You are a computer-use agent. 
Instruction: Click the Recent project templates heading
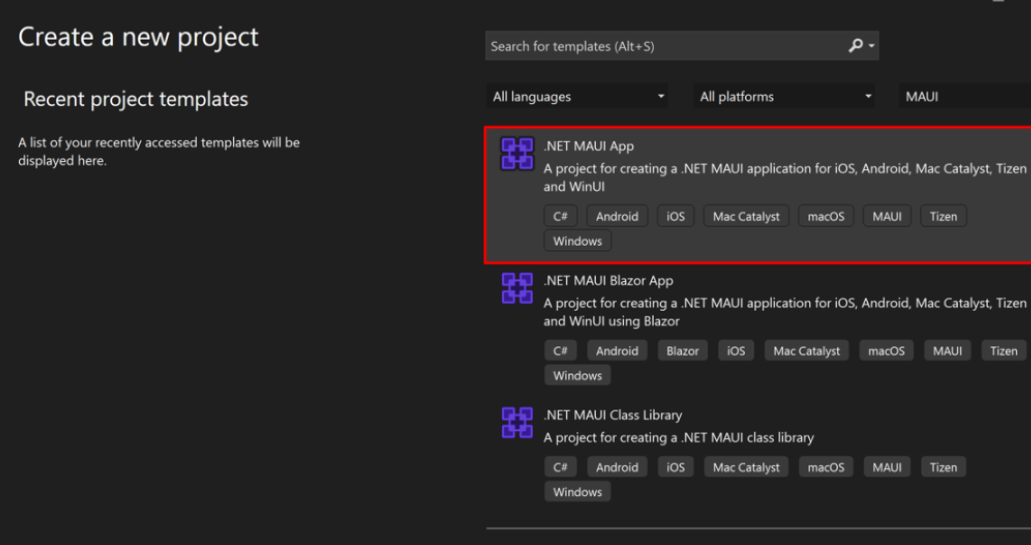click(136, 99)
